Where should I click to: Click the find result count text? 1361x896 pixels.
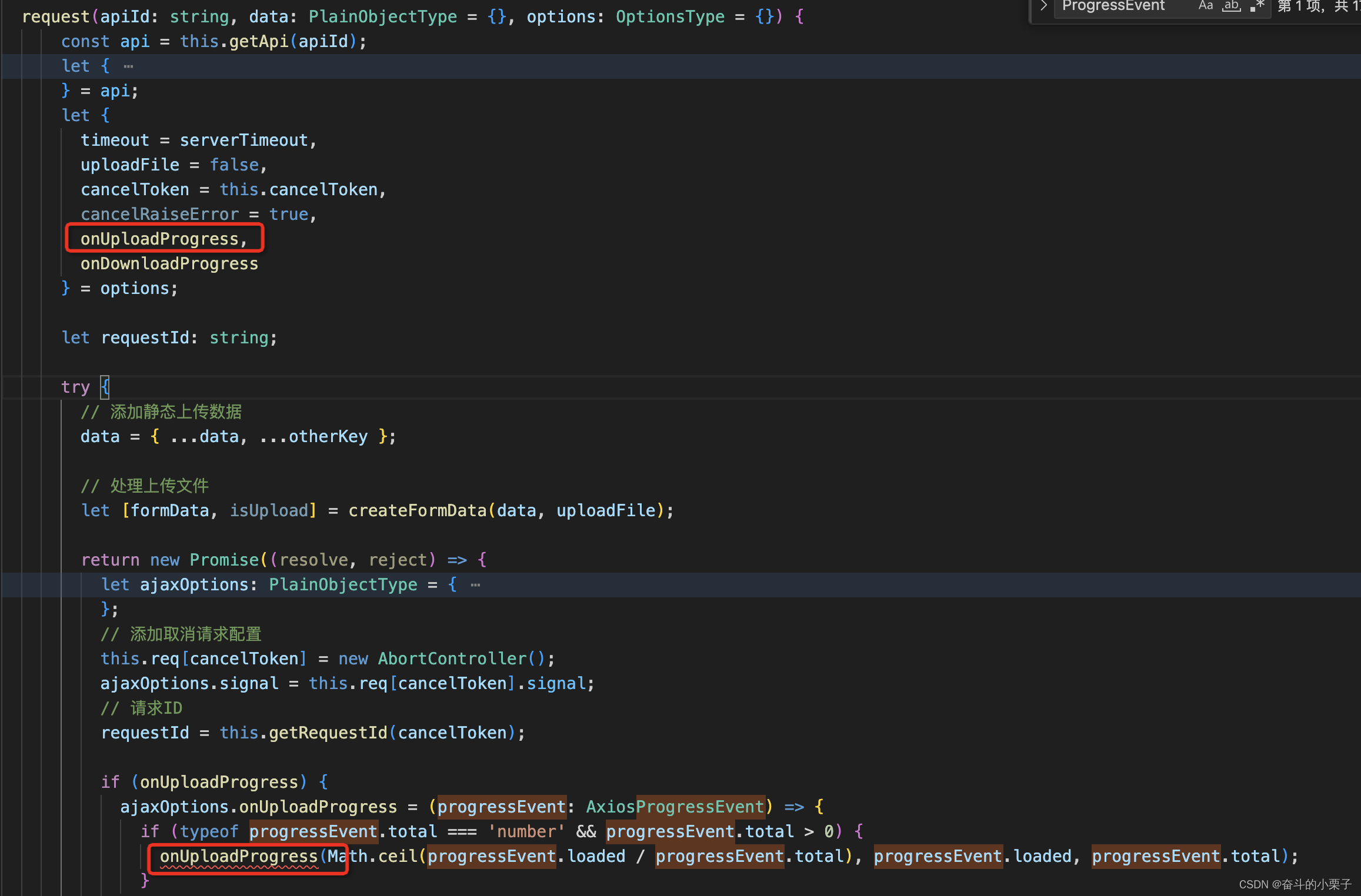coord(1319,6)
